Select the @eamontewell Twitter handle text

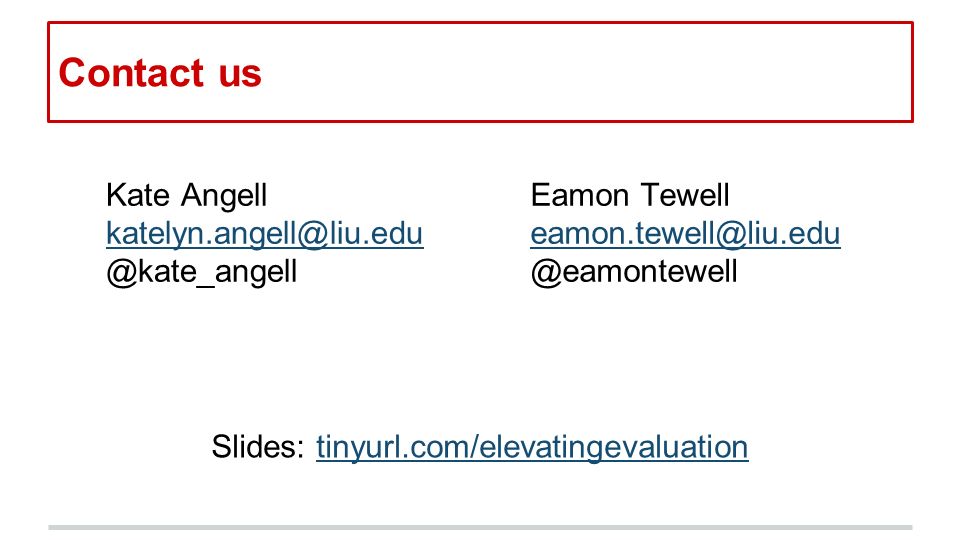pos(634,272)
